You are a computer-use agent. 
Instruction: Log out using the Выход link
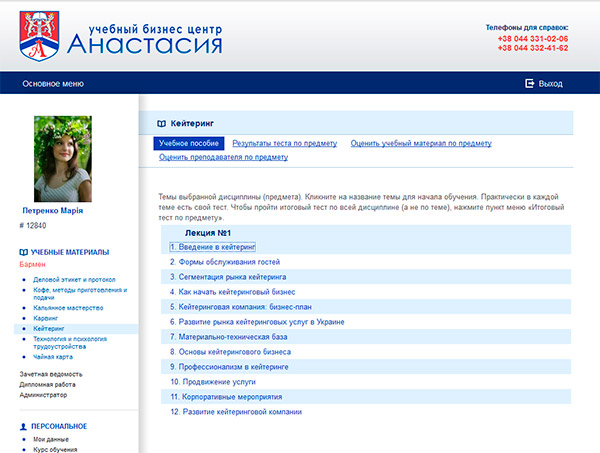[551, 84]
